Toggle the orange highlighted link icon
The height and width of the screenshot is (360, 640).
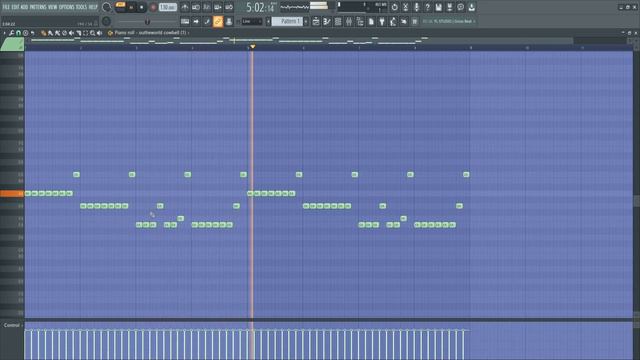pyautogui.click(x=218, y=21)
